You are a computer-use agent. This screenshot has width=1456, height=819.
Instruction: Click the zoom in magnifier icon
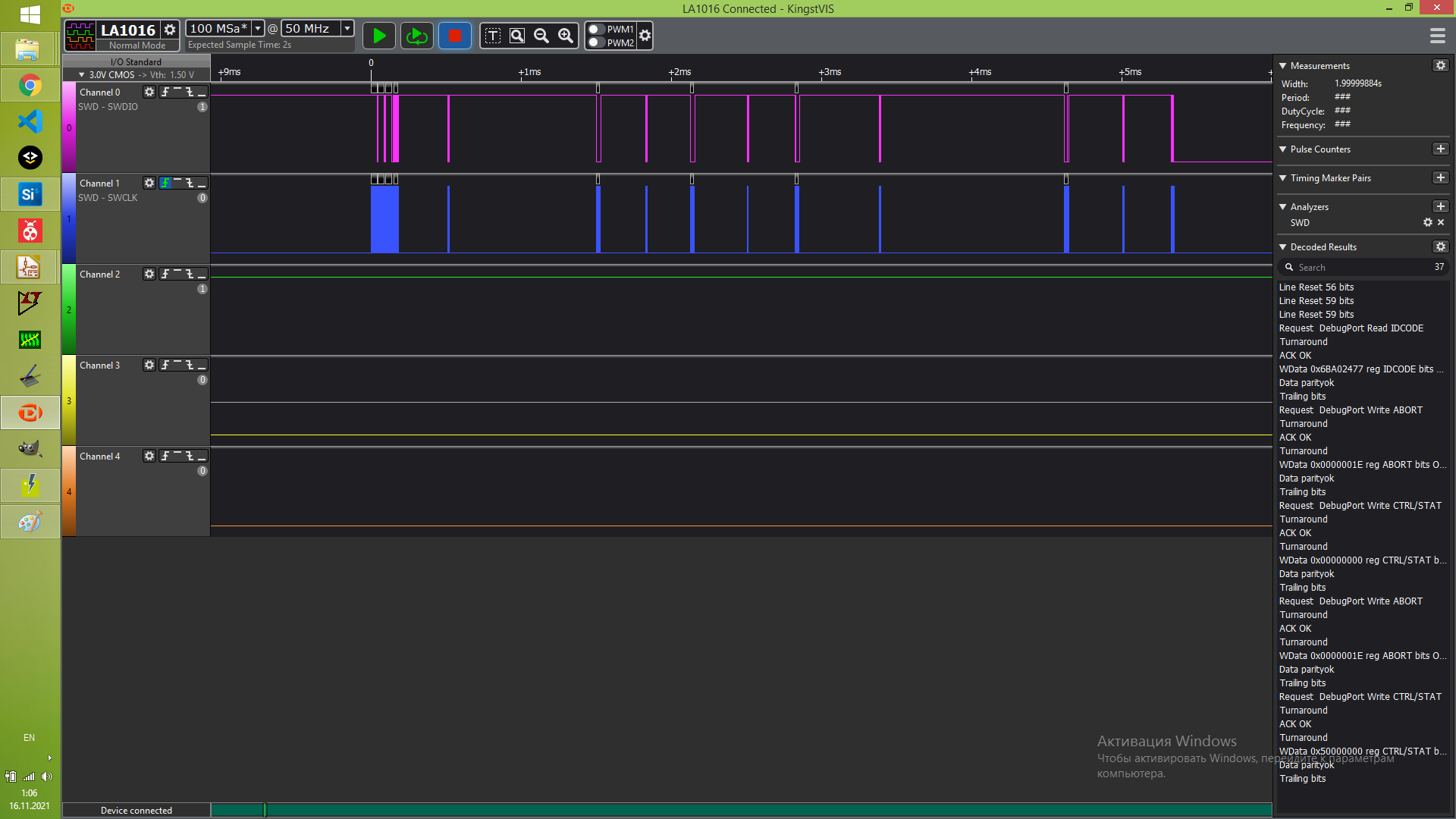[x=566, y=36]
